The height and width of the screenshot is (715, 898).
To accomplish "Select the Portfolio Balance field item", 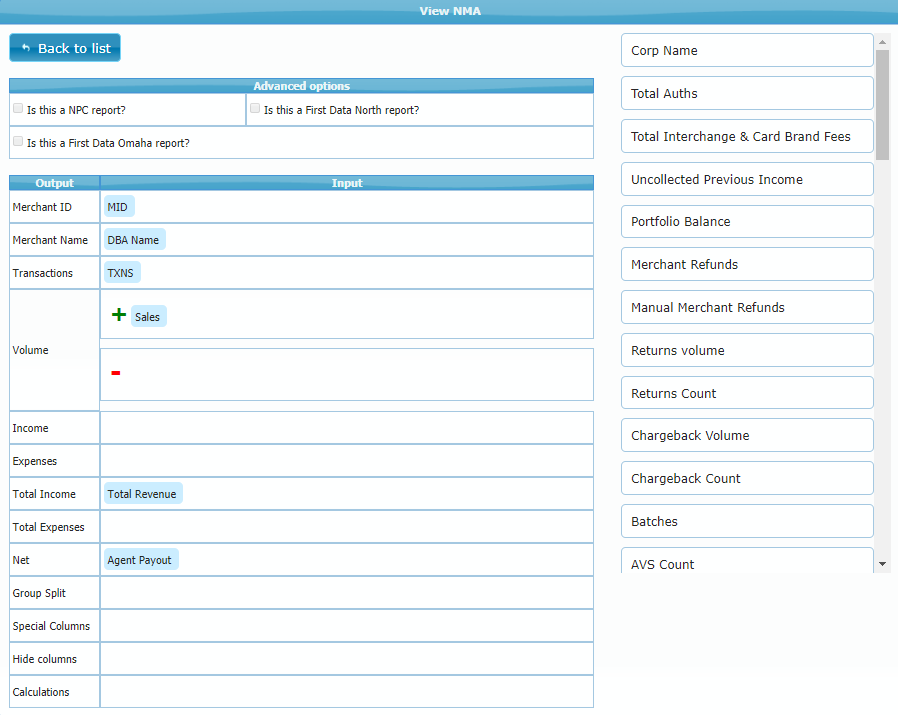I will 746,222.
